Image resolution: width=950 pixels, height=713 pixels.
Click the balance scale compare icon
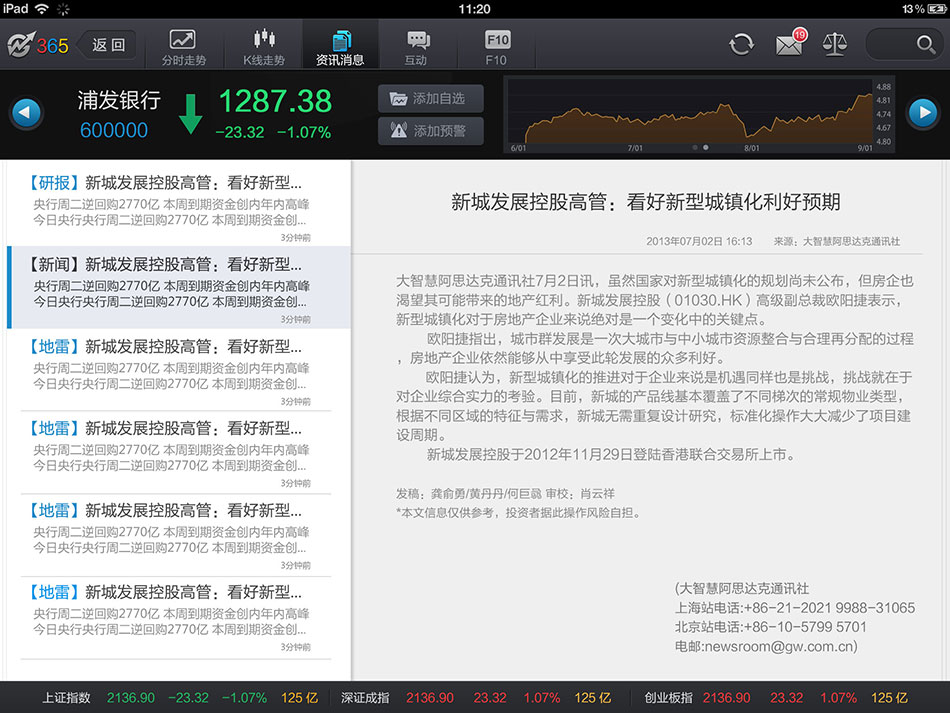point(834,44)
